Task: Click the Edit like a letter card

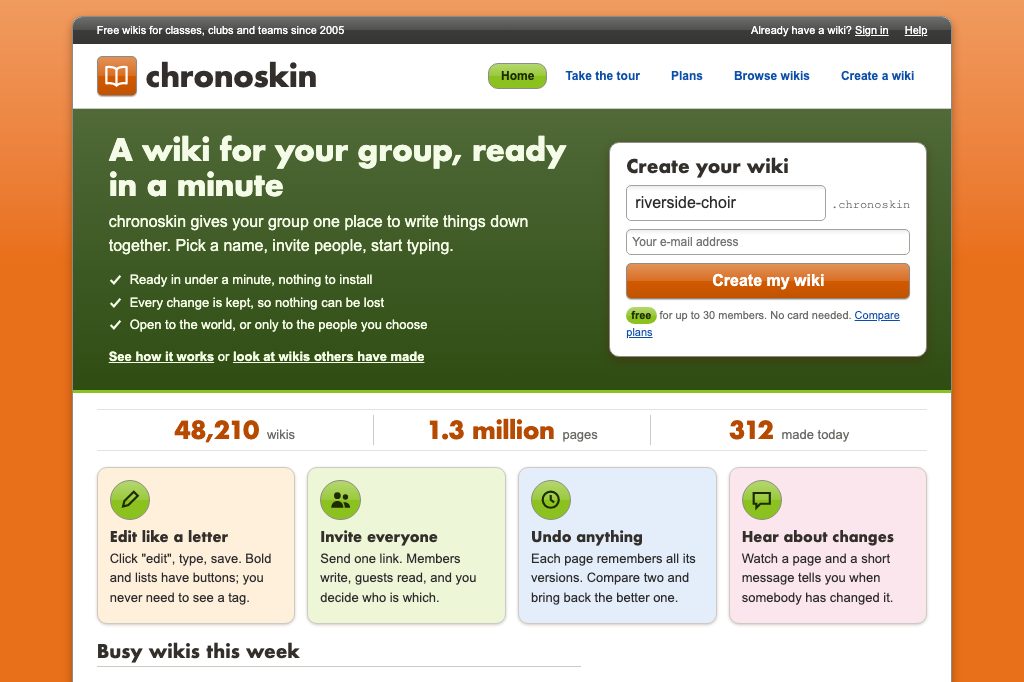Action: (196, 545)
